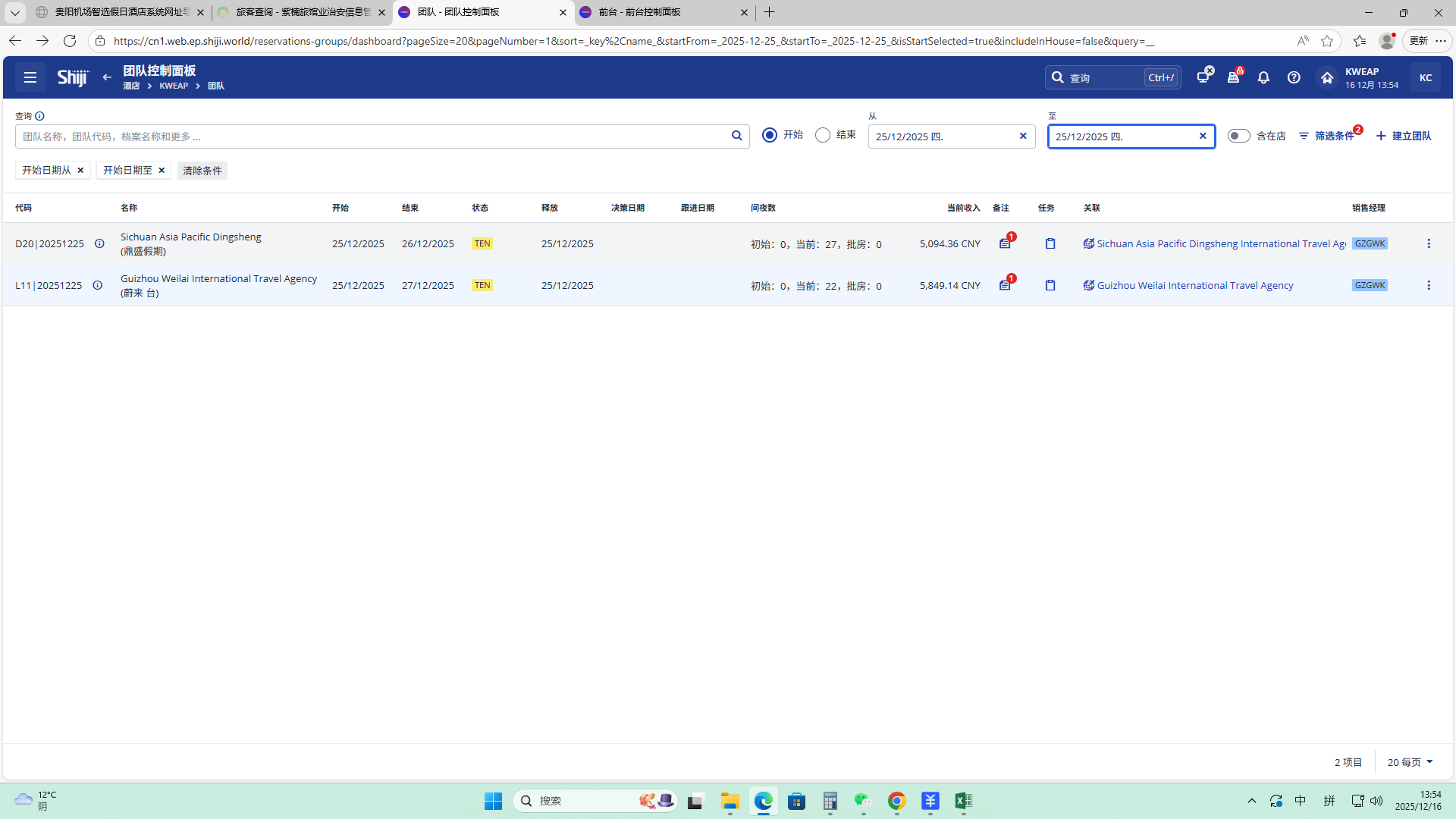The height and width of the screenshot is (819, 1456).
Task: Select the 开始 radio button
Action: click(x=770, y=135)
